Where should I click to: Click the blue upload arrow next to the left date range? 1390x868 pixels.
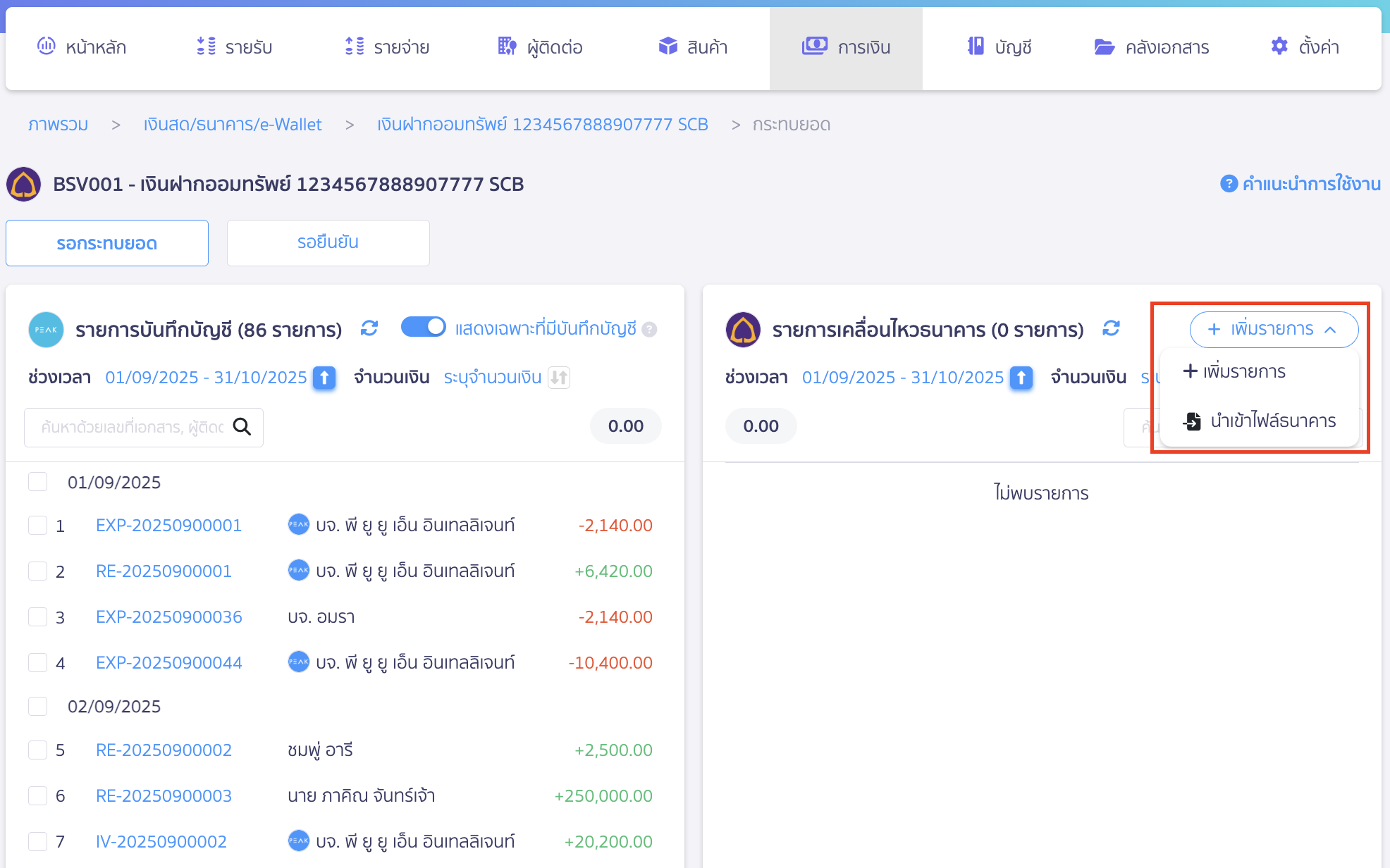tap(324, 378)
